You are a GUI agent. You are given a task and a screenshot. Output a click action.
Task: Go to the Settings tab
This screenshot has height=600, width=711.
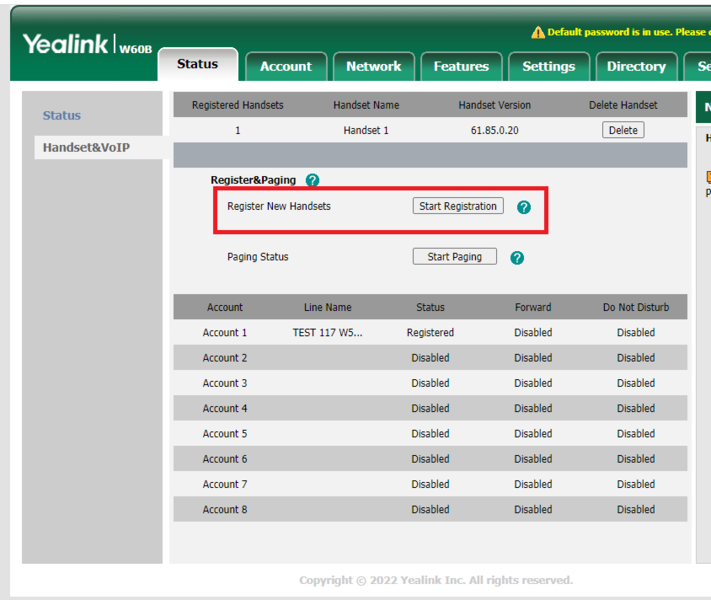[548, 66]
